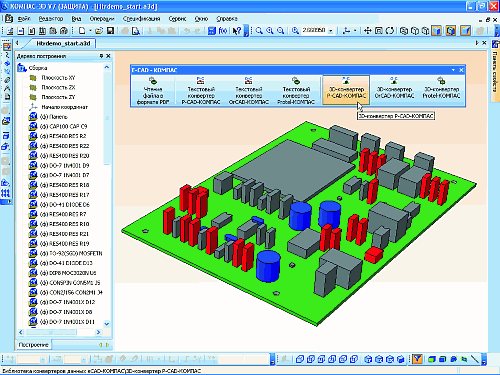
Task: Select the Сборка root node in tree
Action: 38,68
